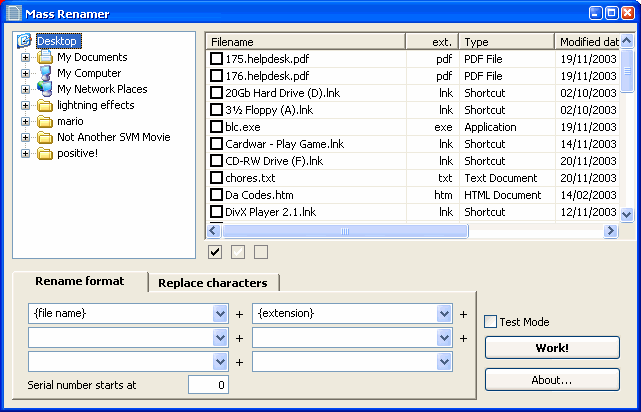Click the My Documents folder icon
The height and width of the screenshot is (412, 641).
point(44,57)
